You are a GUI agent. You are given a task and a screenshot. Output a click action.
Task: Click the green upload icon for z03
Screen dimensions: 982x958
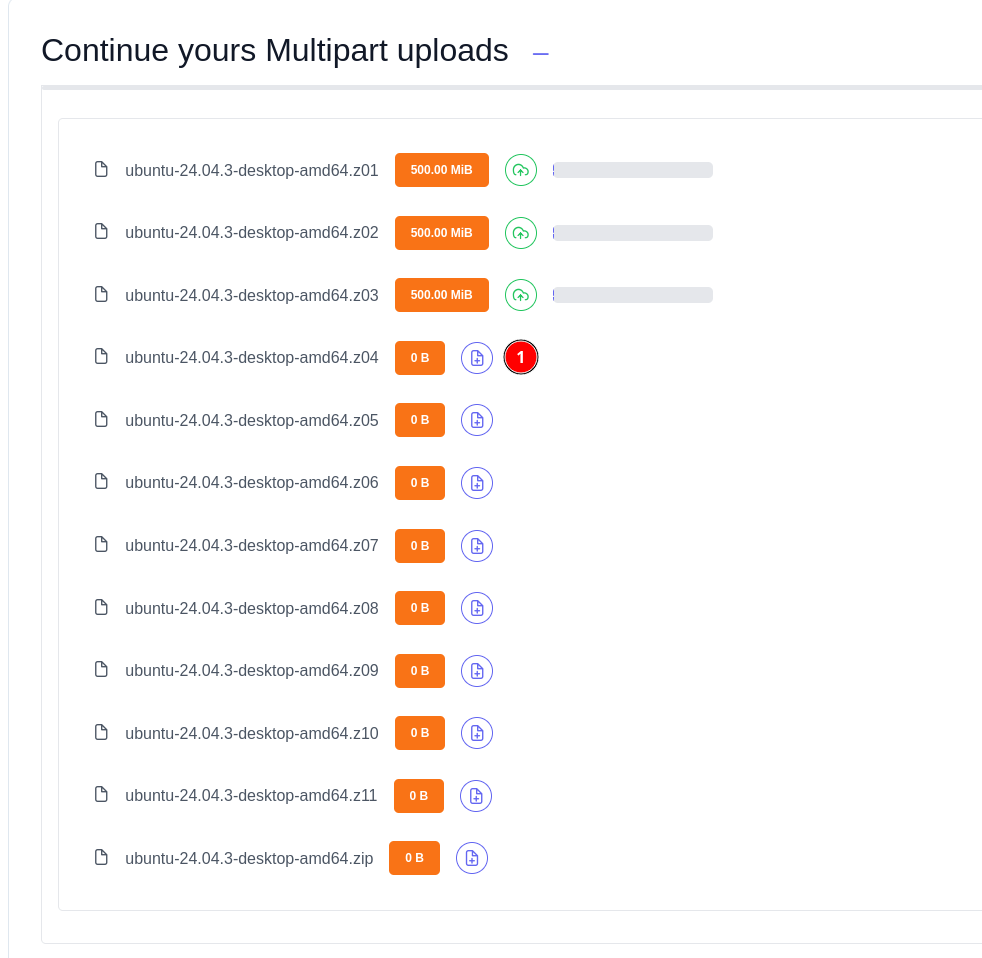coord(520,295)
